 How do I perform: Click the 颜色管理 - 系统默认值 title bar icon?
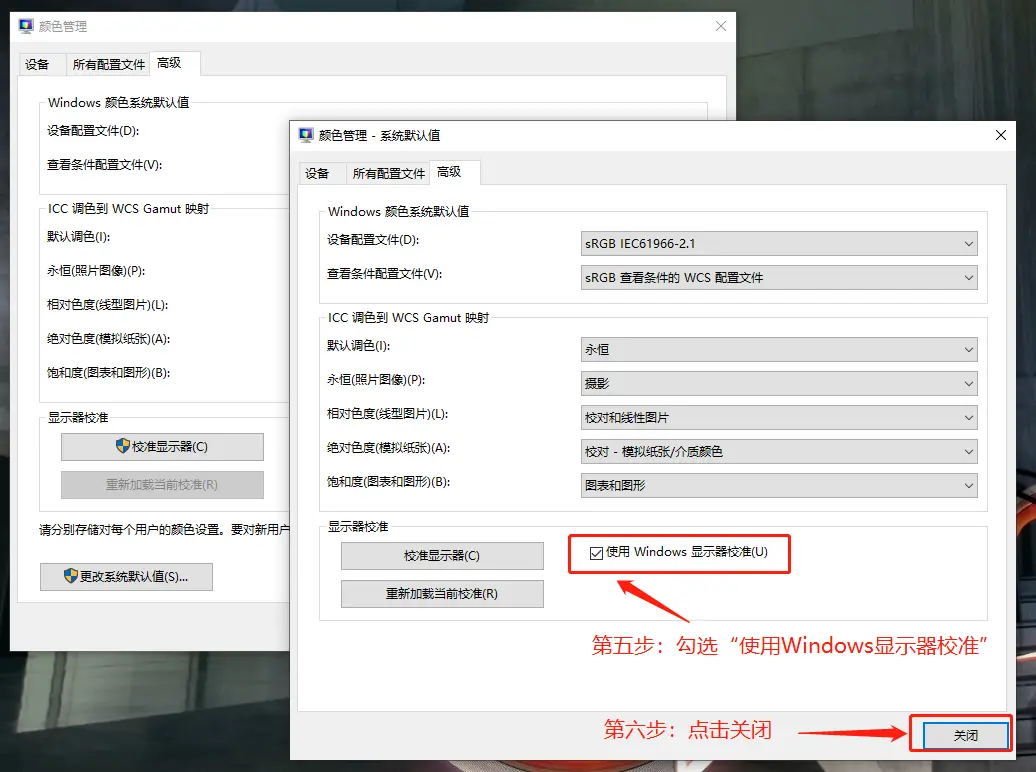306,135
